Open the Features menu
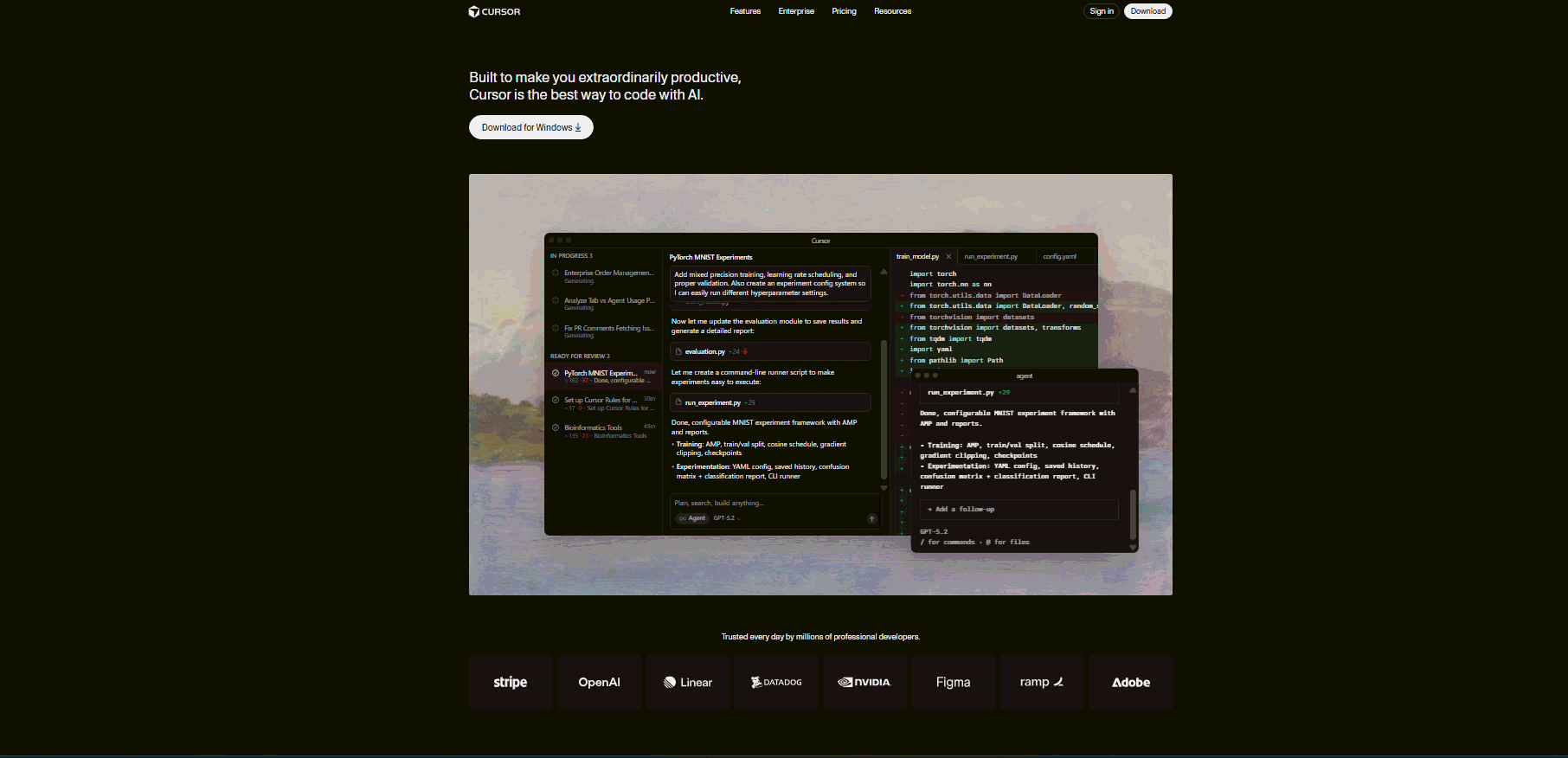Screen dimensions: 1568x758 pyautogui.click(x=745, y=11)
